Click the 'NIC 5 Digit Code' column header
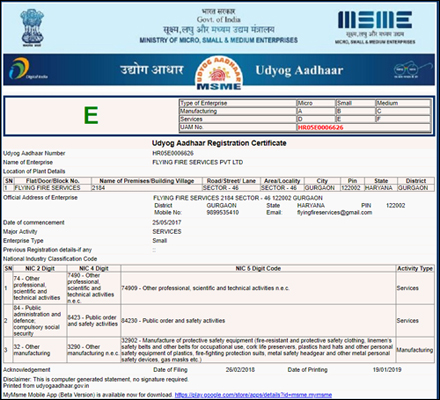 (258, 268)
